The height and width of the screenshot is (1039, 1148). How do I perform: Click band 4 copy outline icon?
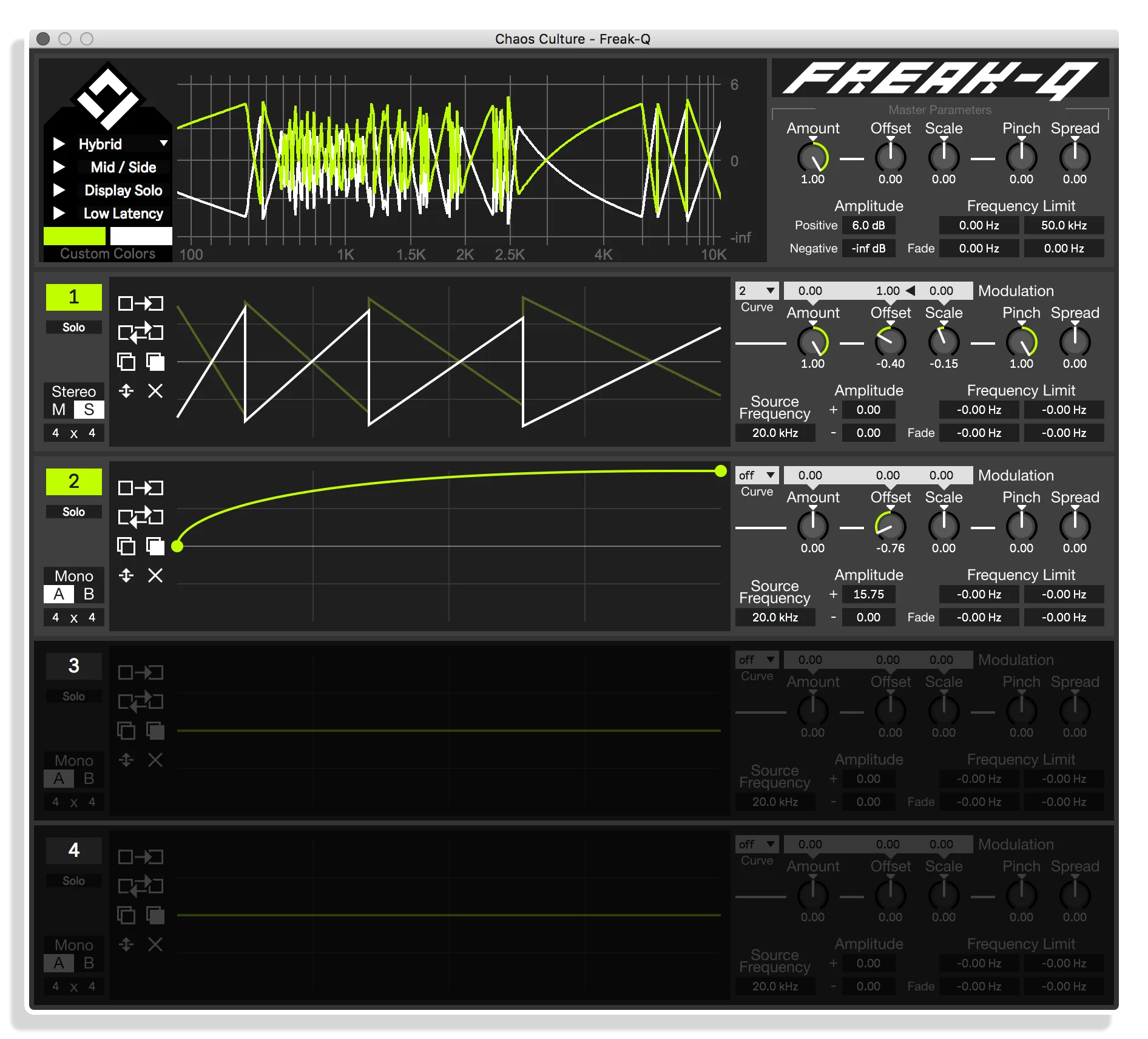(126, 915)
